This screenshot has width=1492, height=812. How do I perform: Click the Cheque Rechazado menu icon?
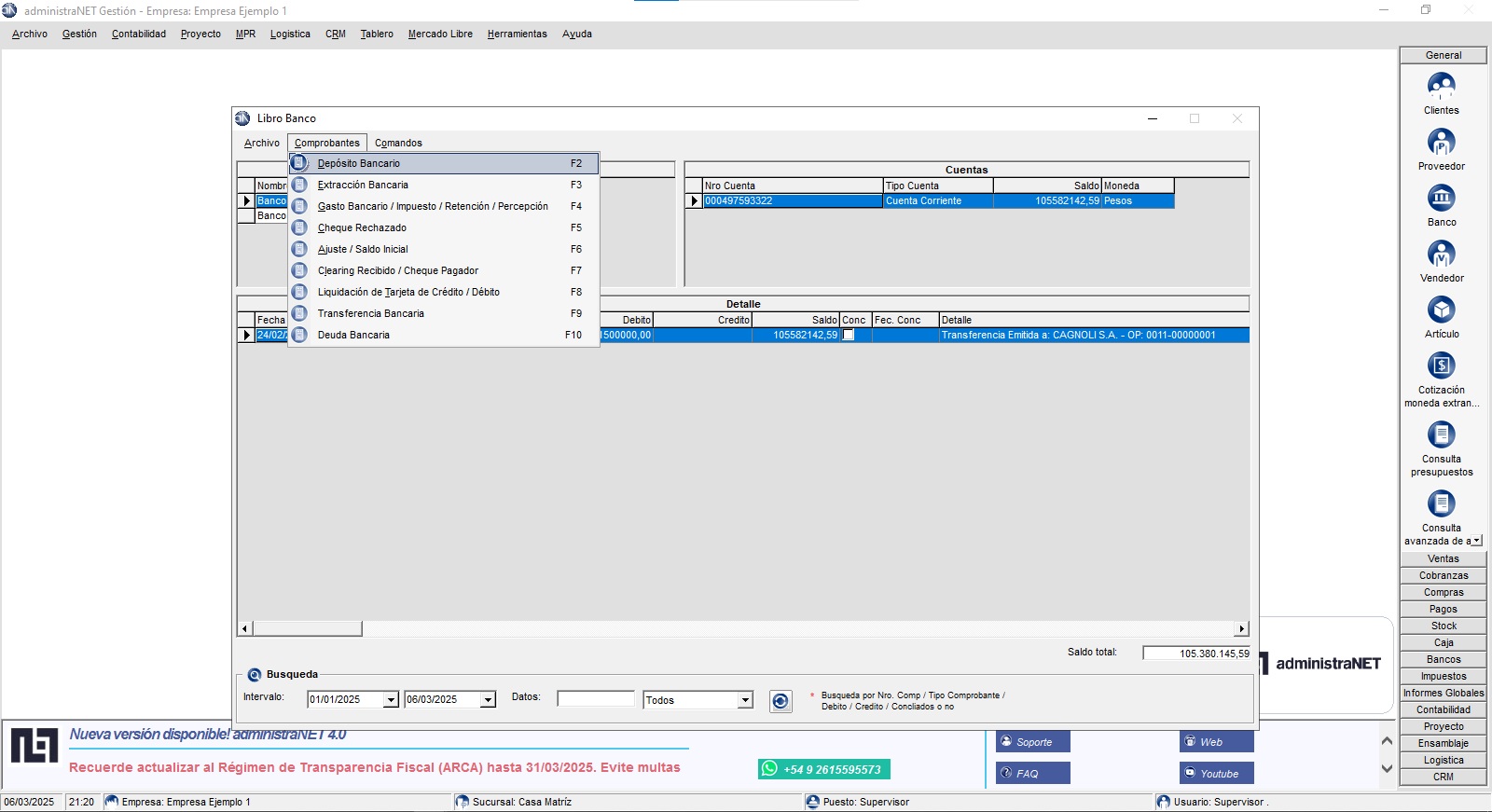(x=299, y=227)
